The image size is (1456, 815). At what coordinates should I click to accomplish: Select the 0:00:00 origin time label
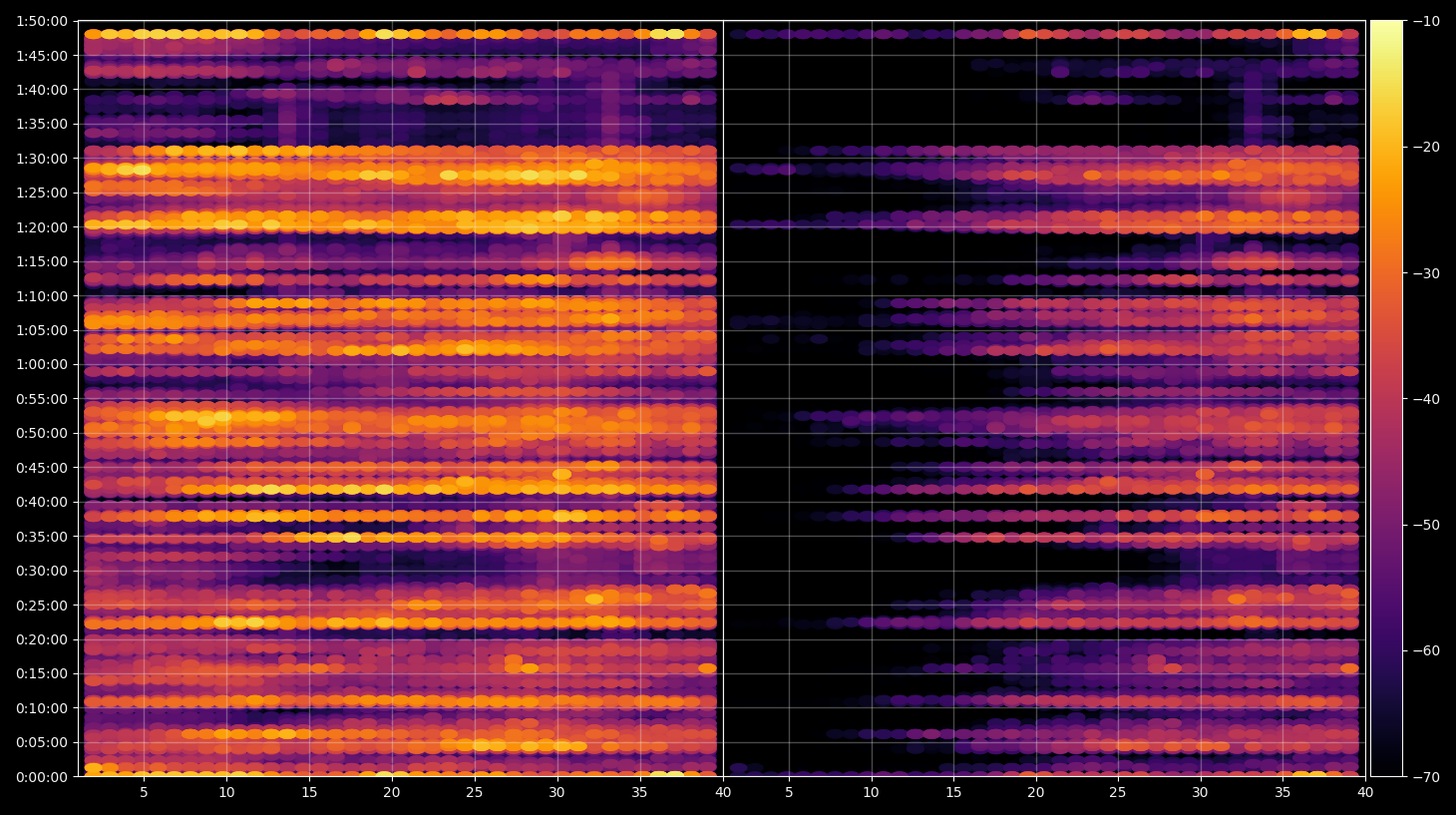pos(42,777)
